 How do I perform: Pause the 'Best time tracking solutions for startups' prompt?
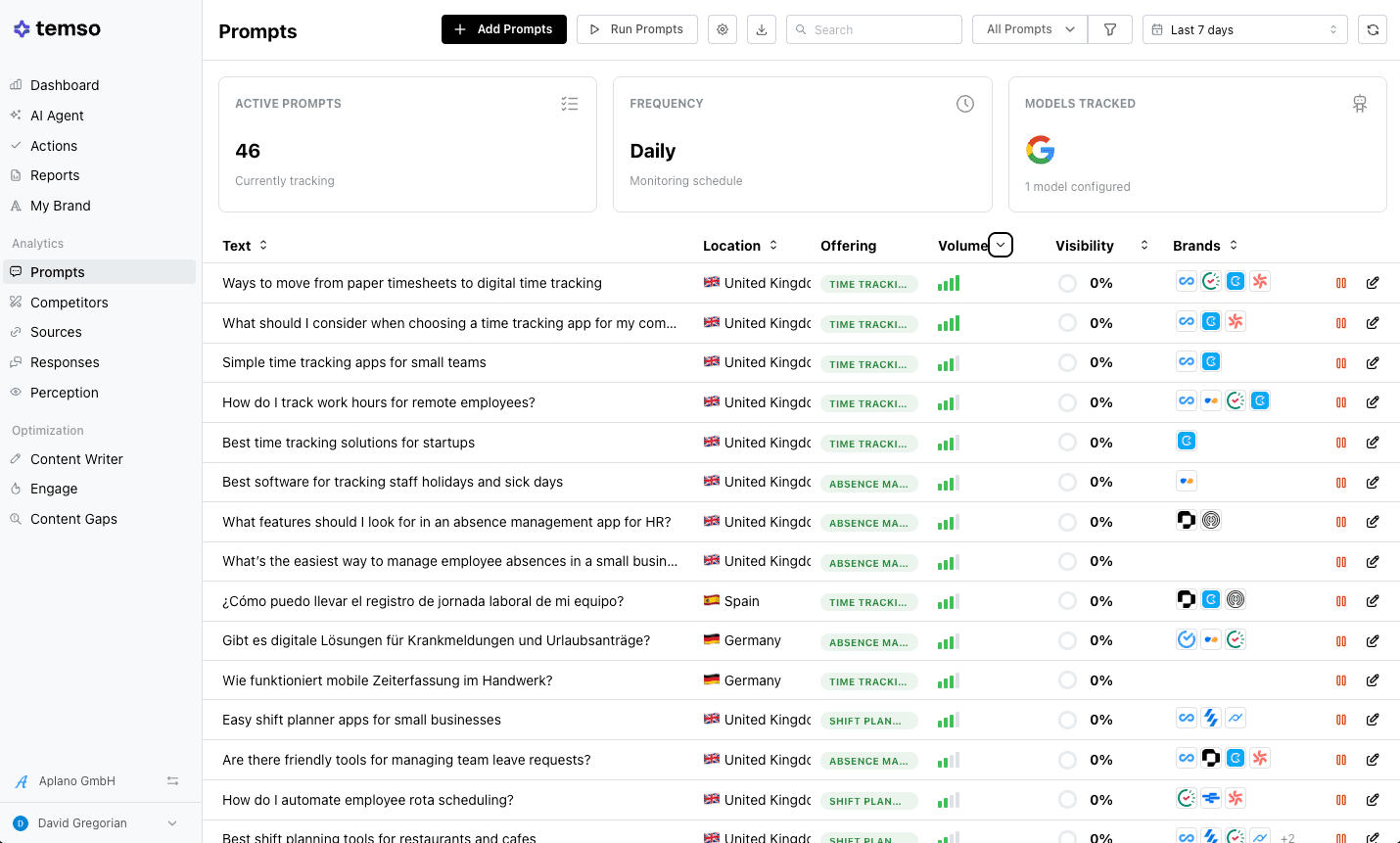coord(1341,443)
